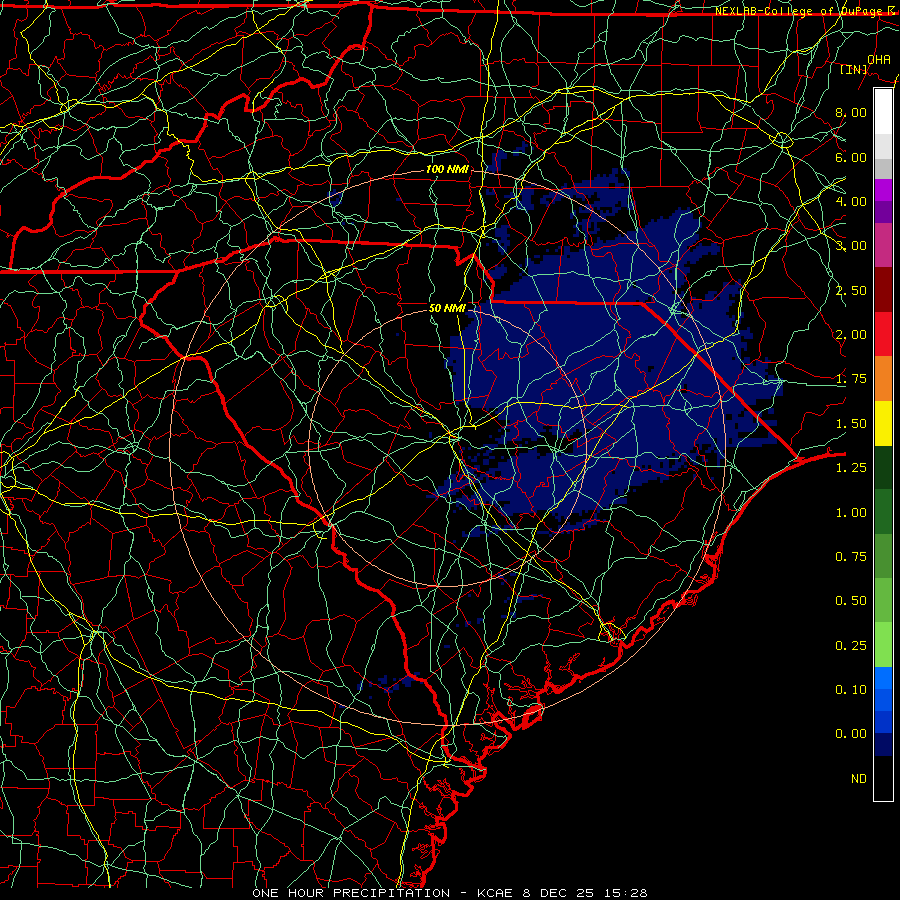Click the 'ND' no-data legend label
This screenshot has width=900, height=900.
(x=859, y=779)
